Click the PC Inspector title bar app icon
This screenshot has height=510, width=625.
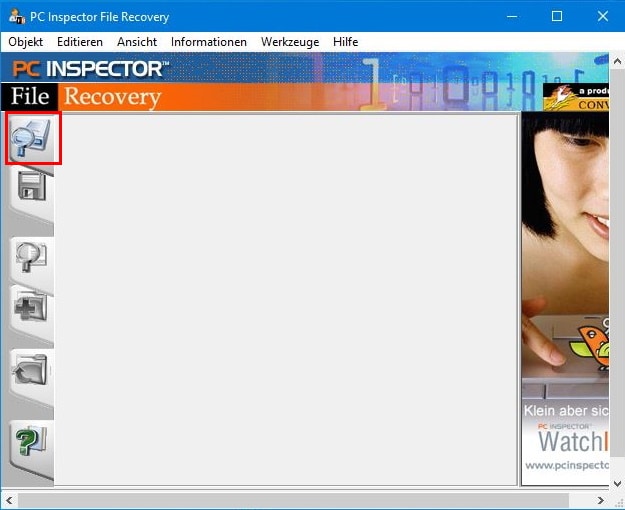16,16
